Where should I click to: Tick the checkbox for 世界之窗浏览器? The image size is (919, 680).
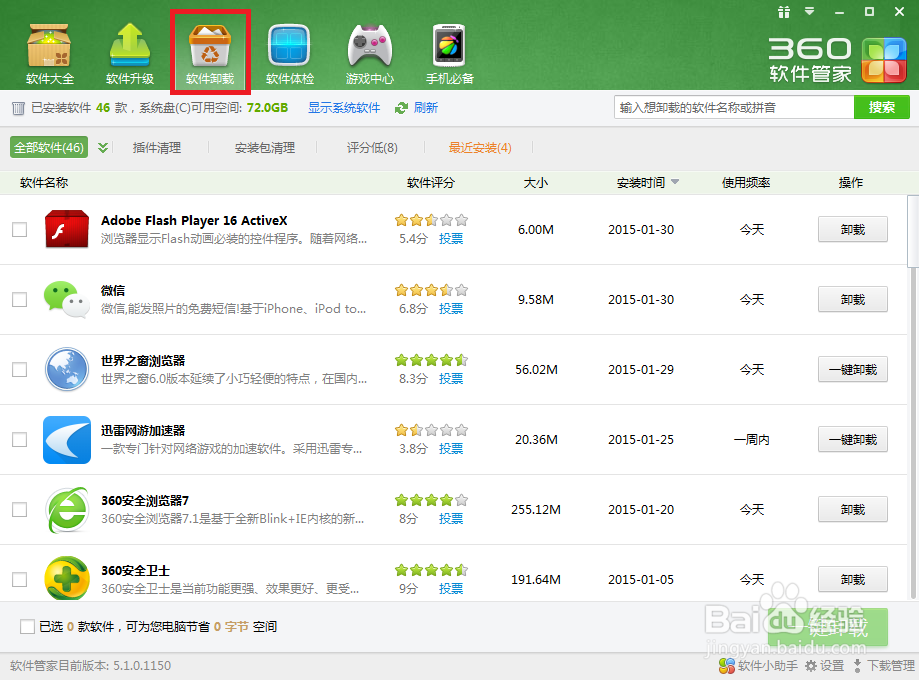pyautogui.click(x=20, y=369)
